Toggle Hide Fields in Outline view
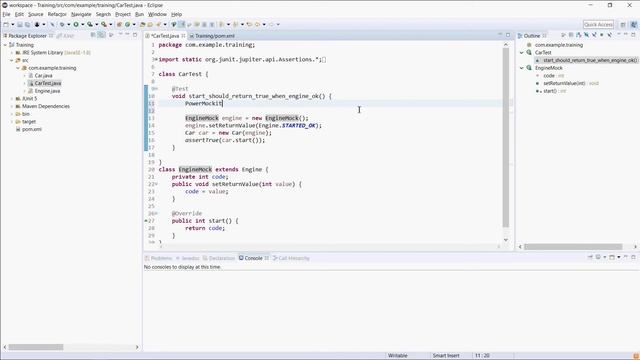Image resolution: width=640 pixels, height=360 pixels. pyautogui.click(x=587, y=36)
